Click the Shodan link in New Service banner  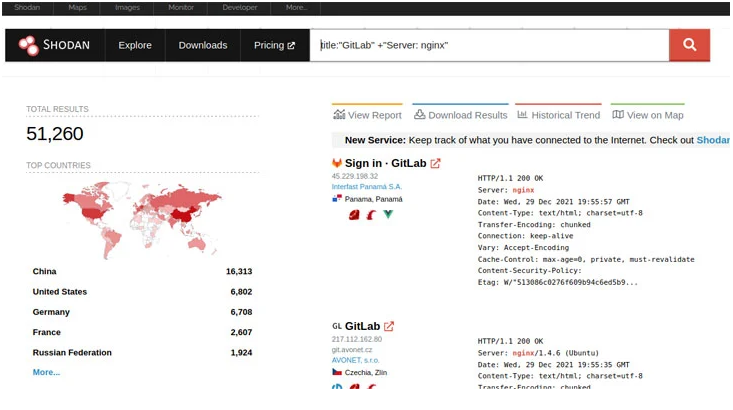pyautogui.click(x=713, y=140)
